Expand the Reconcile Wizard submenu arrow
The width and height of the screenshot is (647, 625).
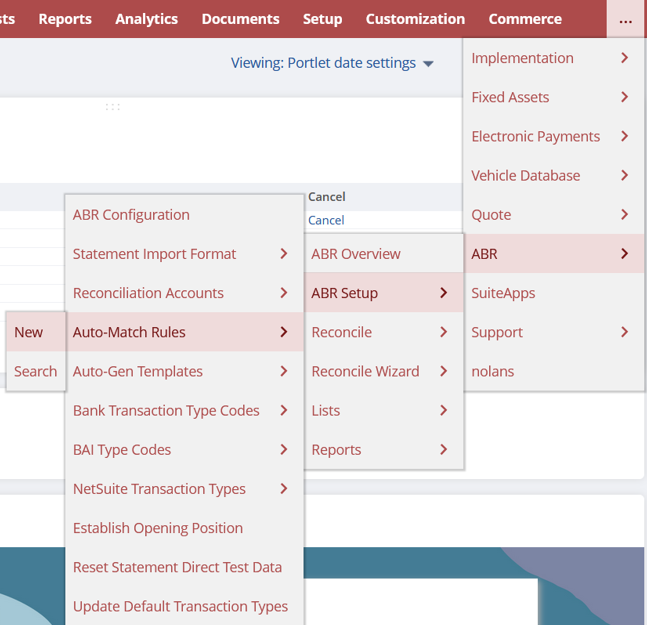click(x=443, y=371)
